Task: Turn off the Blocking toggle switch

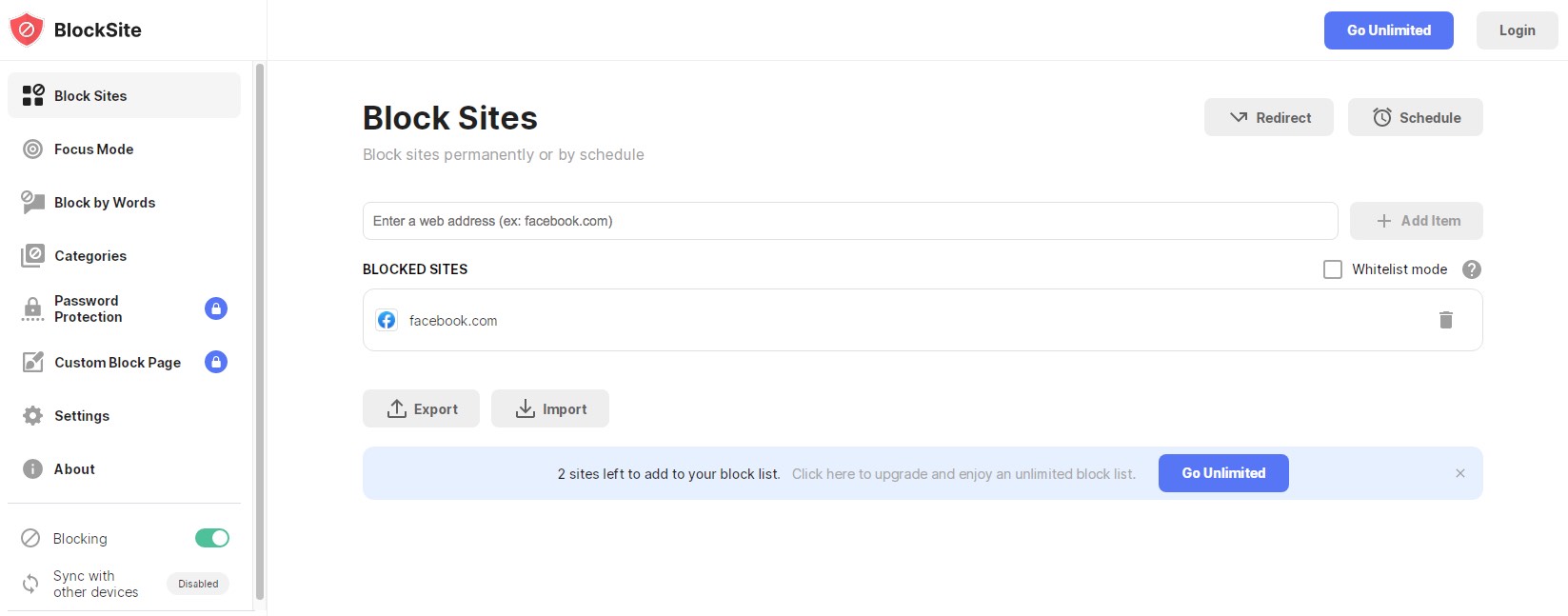Action: [212, 538]
